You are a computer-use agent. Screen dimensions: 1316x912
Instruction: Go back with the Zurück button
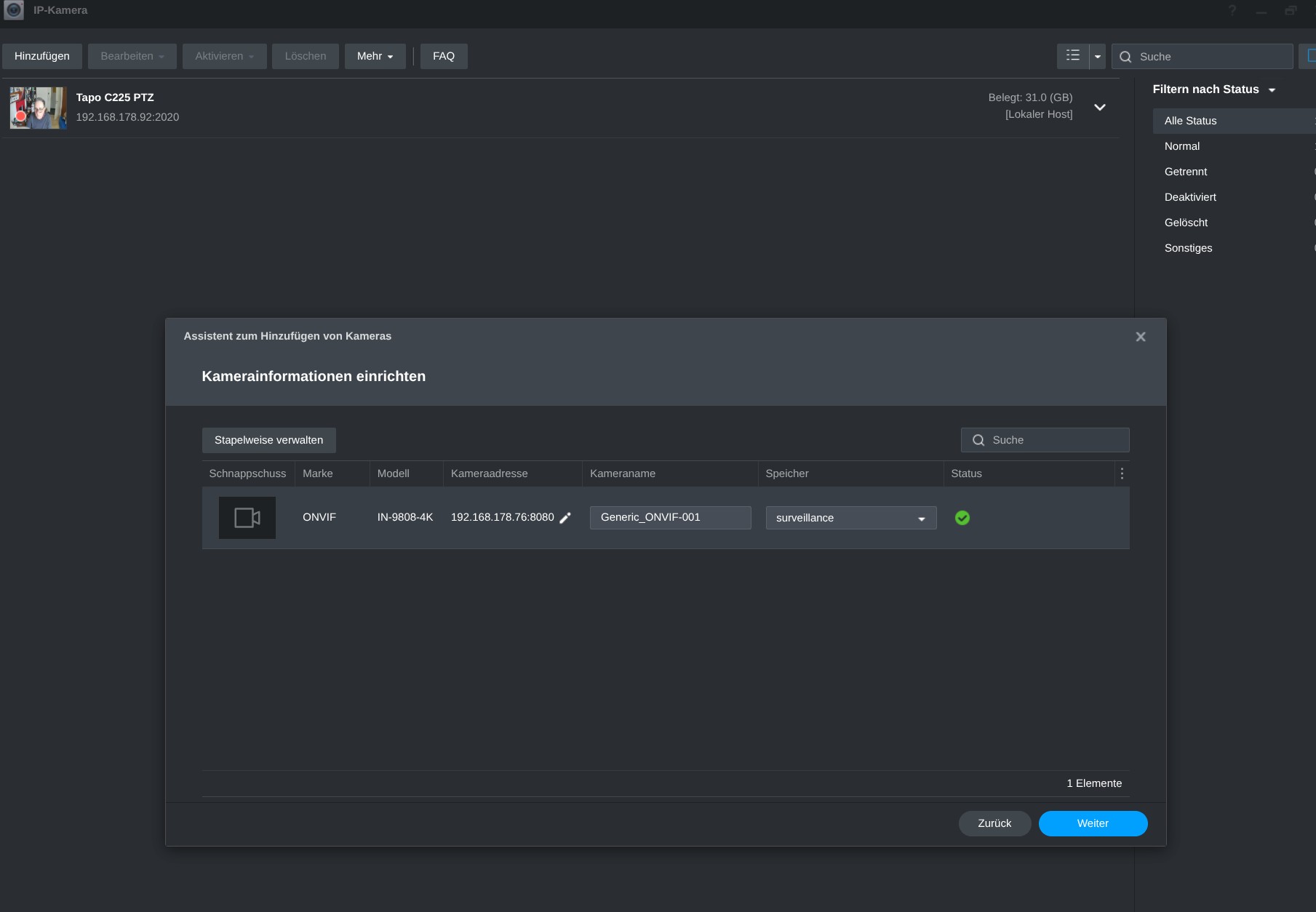point(994,823)
